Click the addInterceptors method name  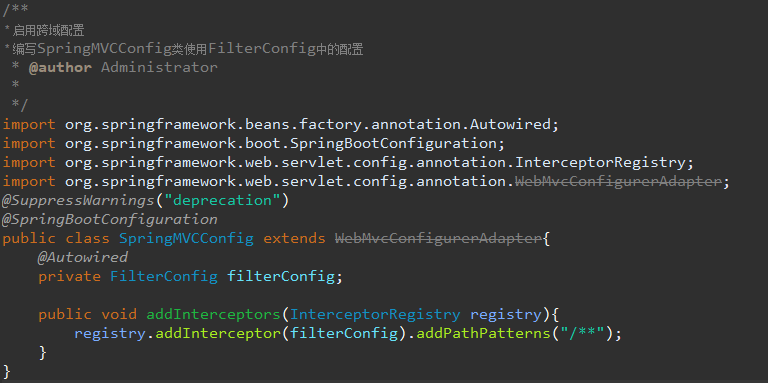(214, 314)
